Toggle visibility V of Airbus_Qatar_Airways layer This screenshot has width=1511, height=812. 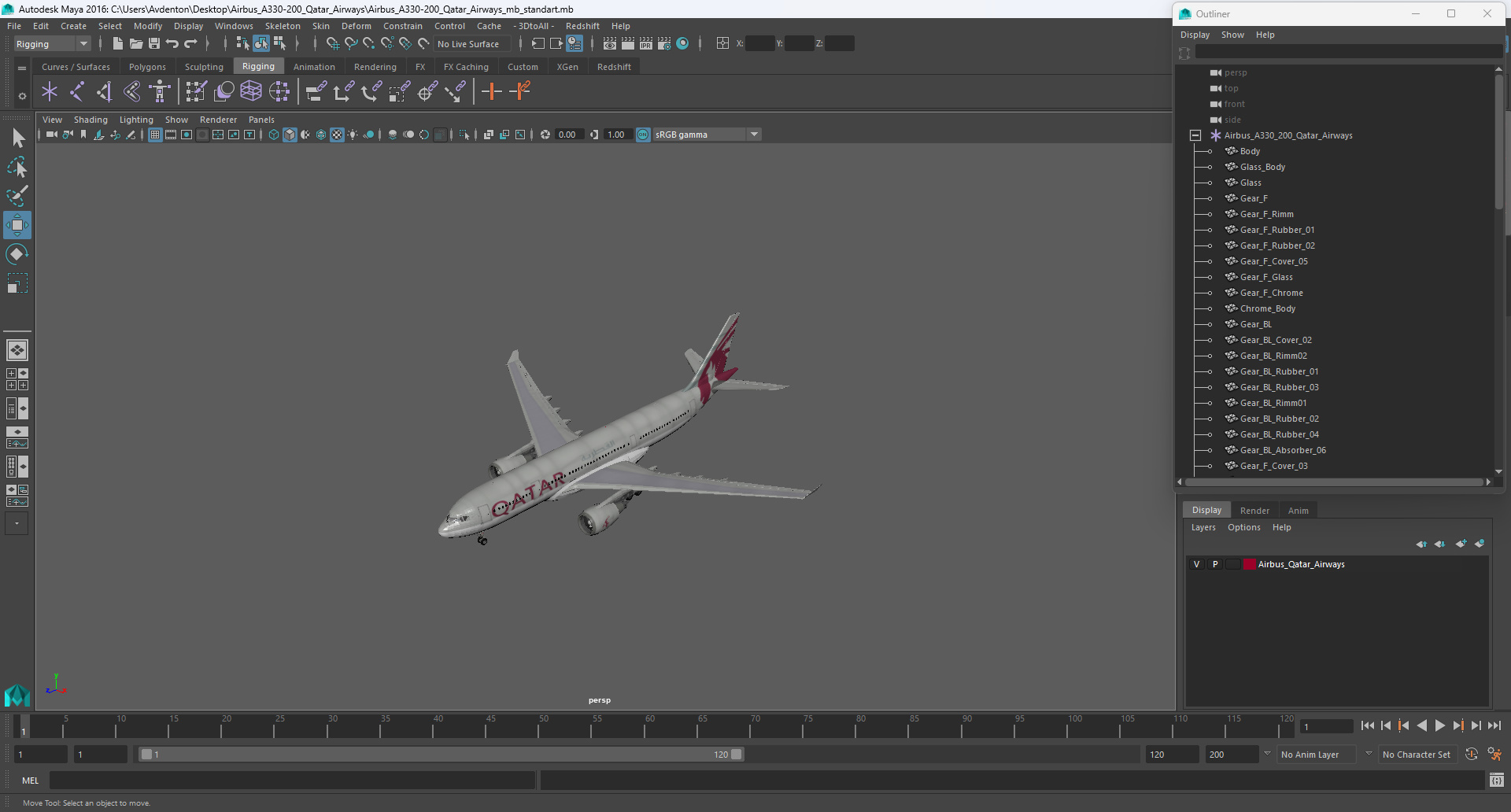point(1196,564)
